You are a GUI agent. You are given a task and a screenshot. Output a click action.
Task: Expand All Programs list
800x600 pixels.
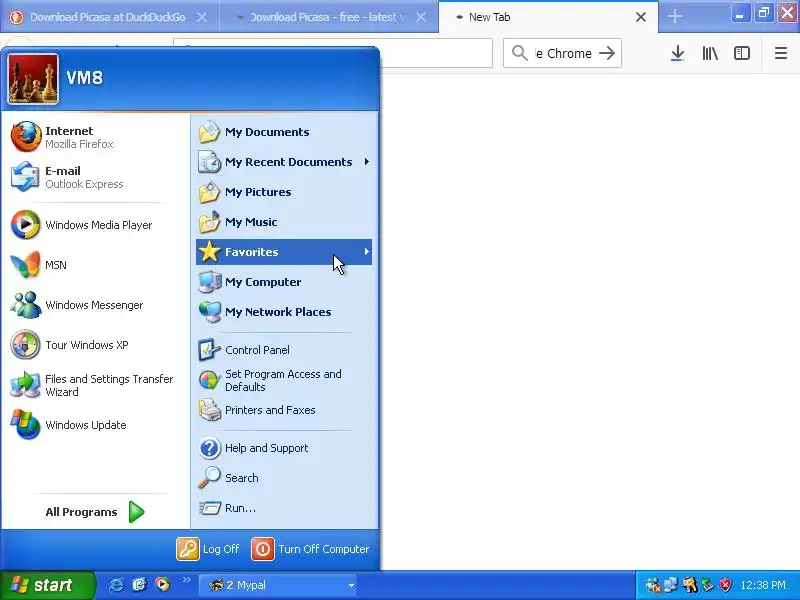[x=95, y=512]
